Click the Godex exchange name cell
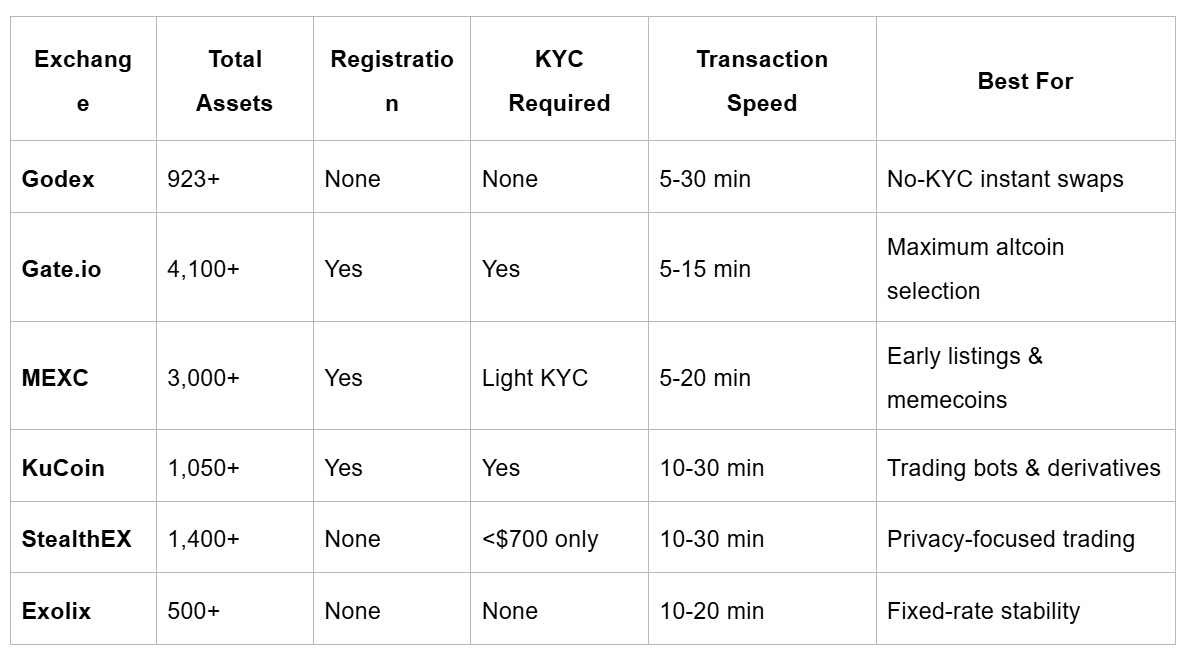This screenshot has height=655, width=1185. point(58,179)
